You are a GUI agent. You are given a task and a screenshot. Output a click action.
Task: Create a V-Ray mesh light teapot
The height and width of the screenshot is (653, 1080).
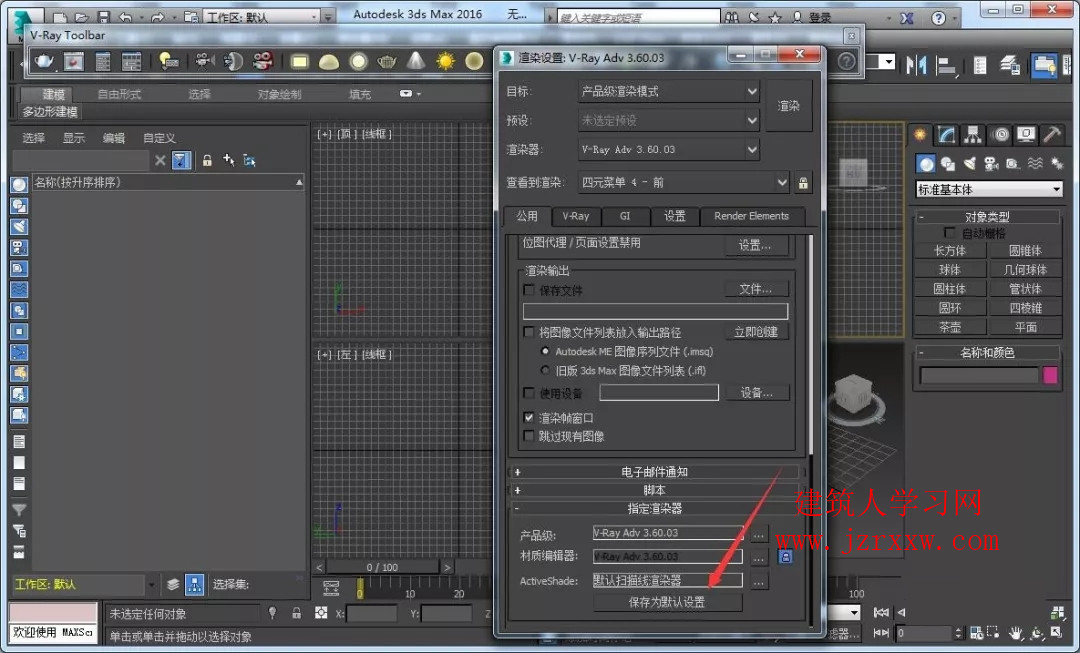(387, 62)
